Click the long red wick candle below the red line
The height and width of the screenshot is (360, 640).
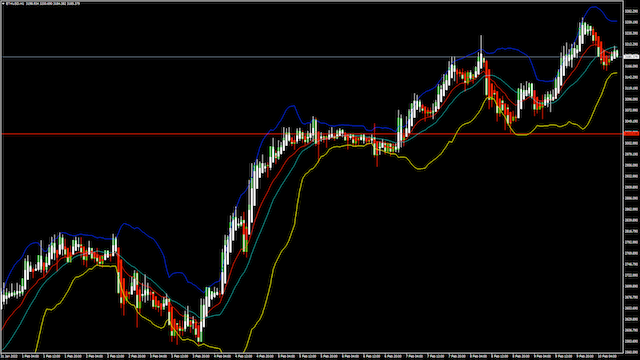(377, 151)
